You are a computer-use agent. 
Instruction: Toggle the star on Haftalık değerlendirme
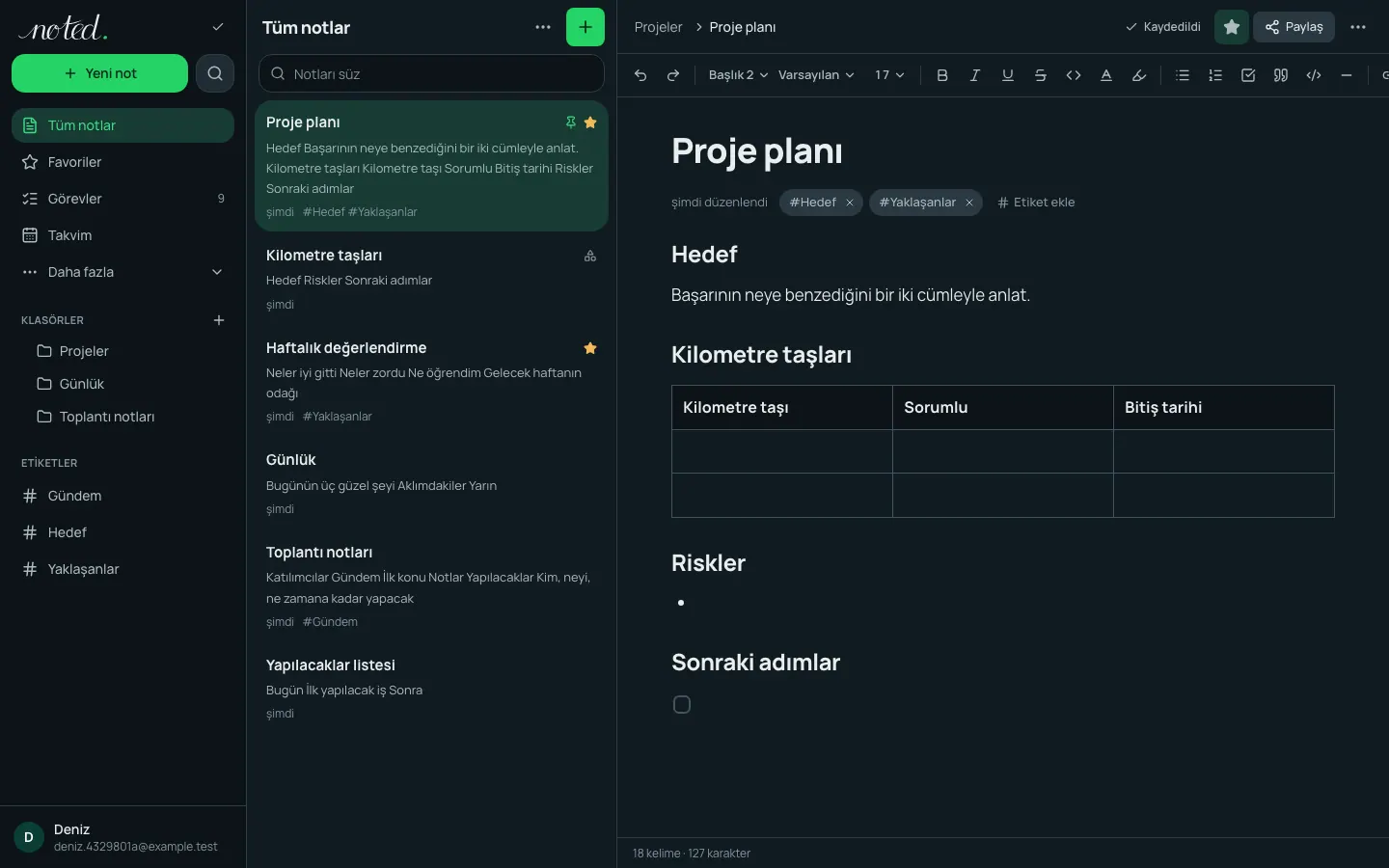[590, 348]
